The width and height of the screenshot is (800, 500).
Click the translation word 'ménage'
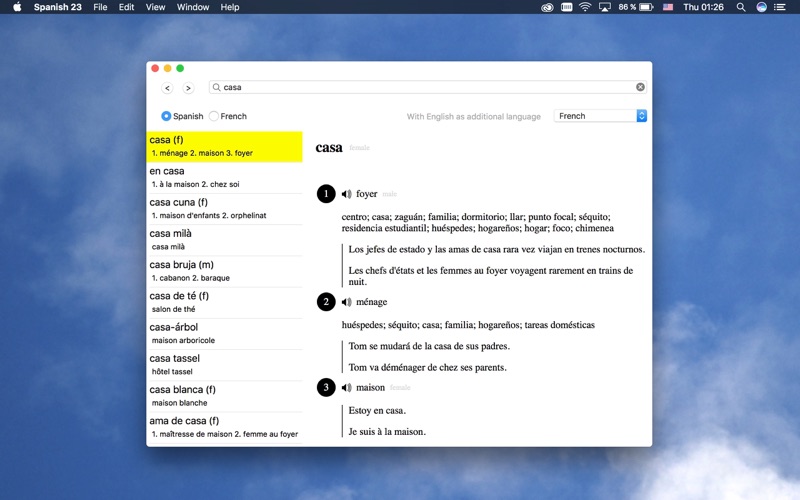[x=371, y=302]
